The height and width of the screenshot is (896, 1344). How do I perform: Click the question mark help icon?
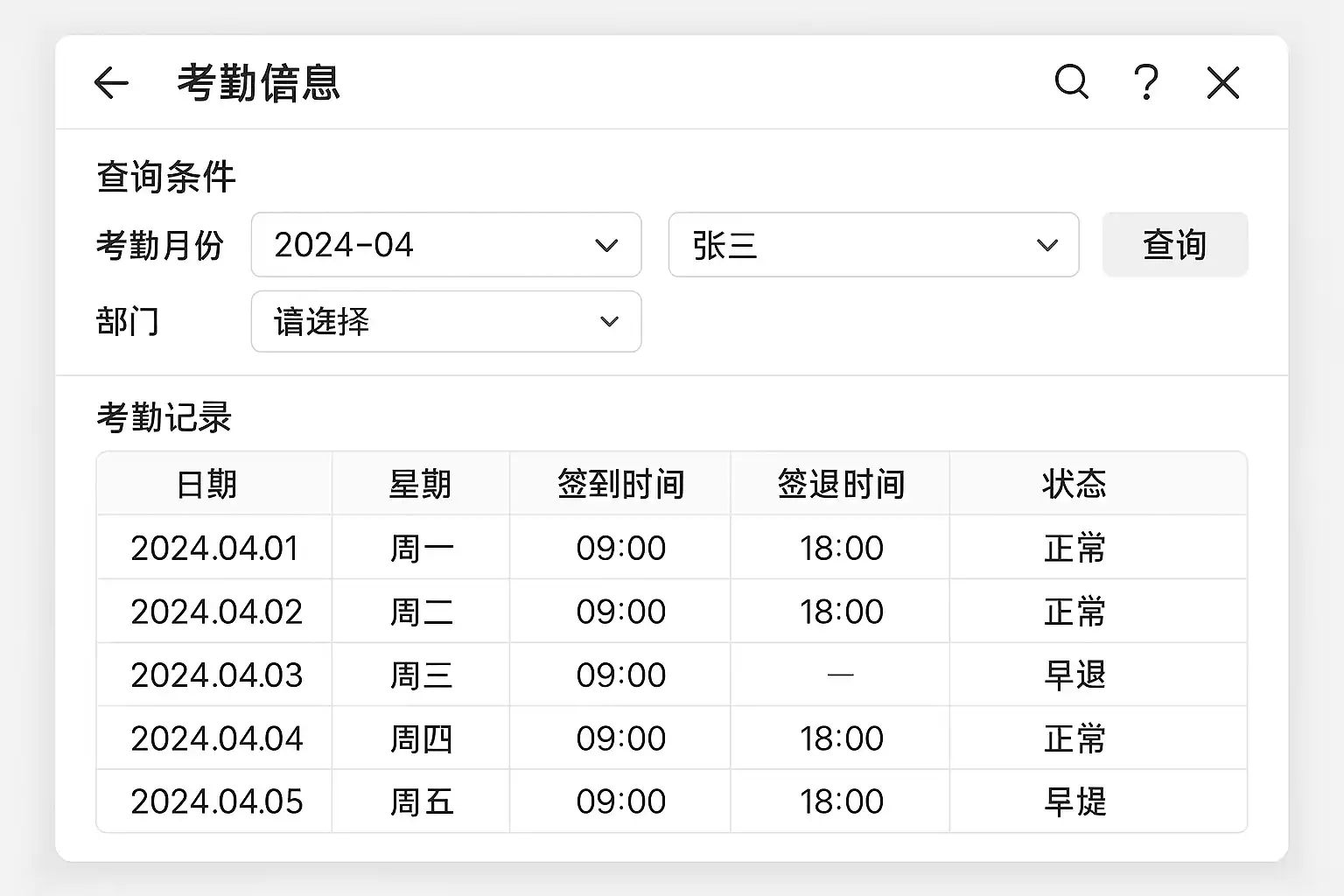[x=1146, y=83]
